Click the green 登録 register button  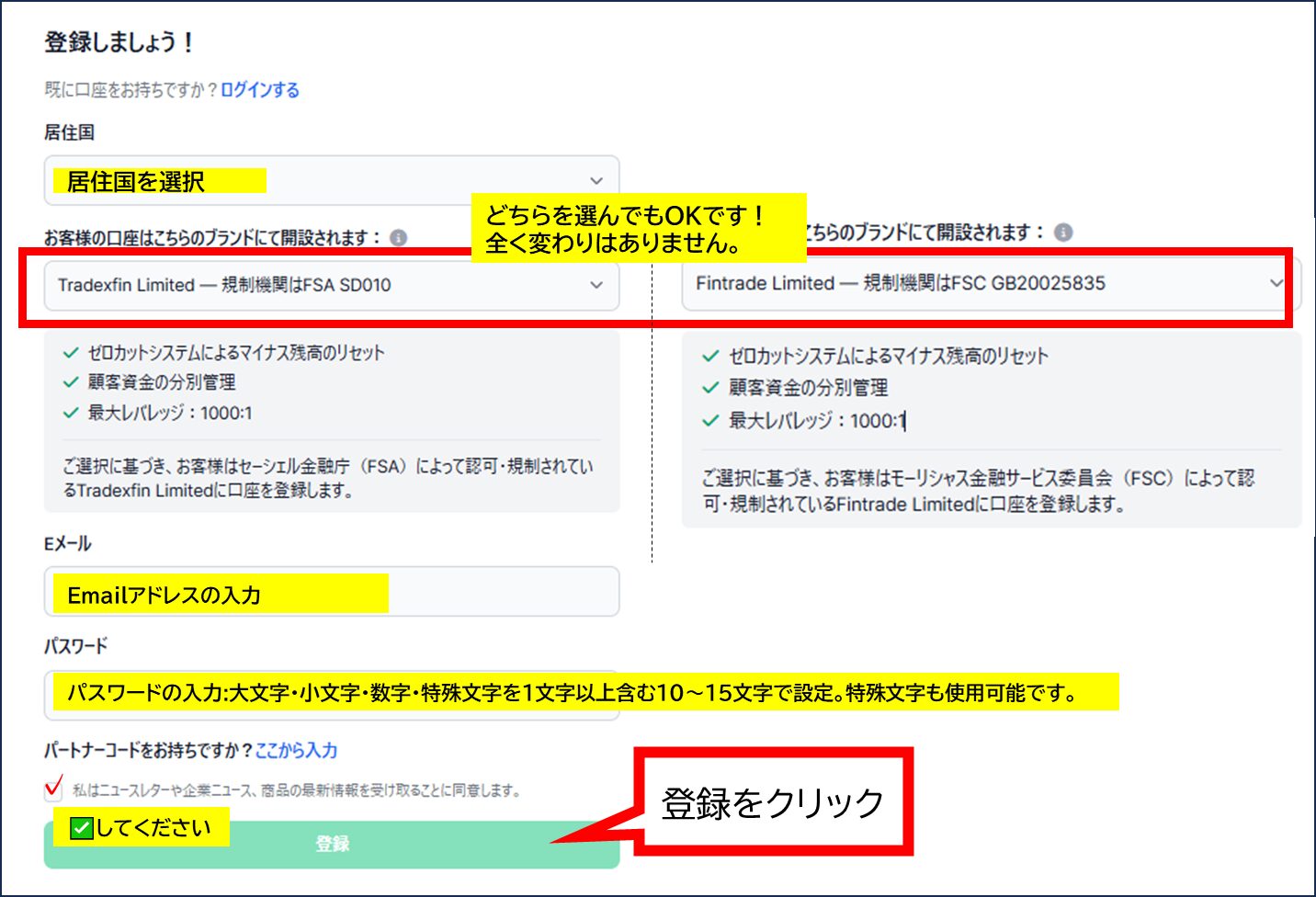[x=332, y=844]
